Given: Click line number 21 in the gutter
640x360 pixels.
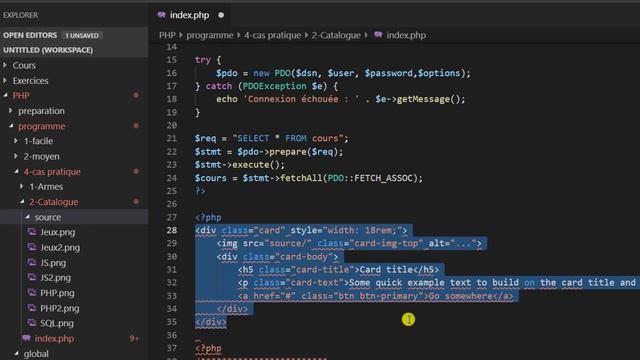Looking at the screenshot, I should click(x=172, y=138).
